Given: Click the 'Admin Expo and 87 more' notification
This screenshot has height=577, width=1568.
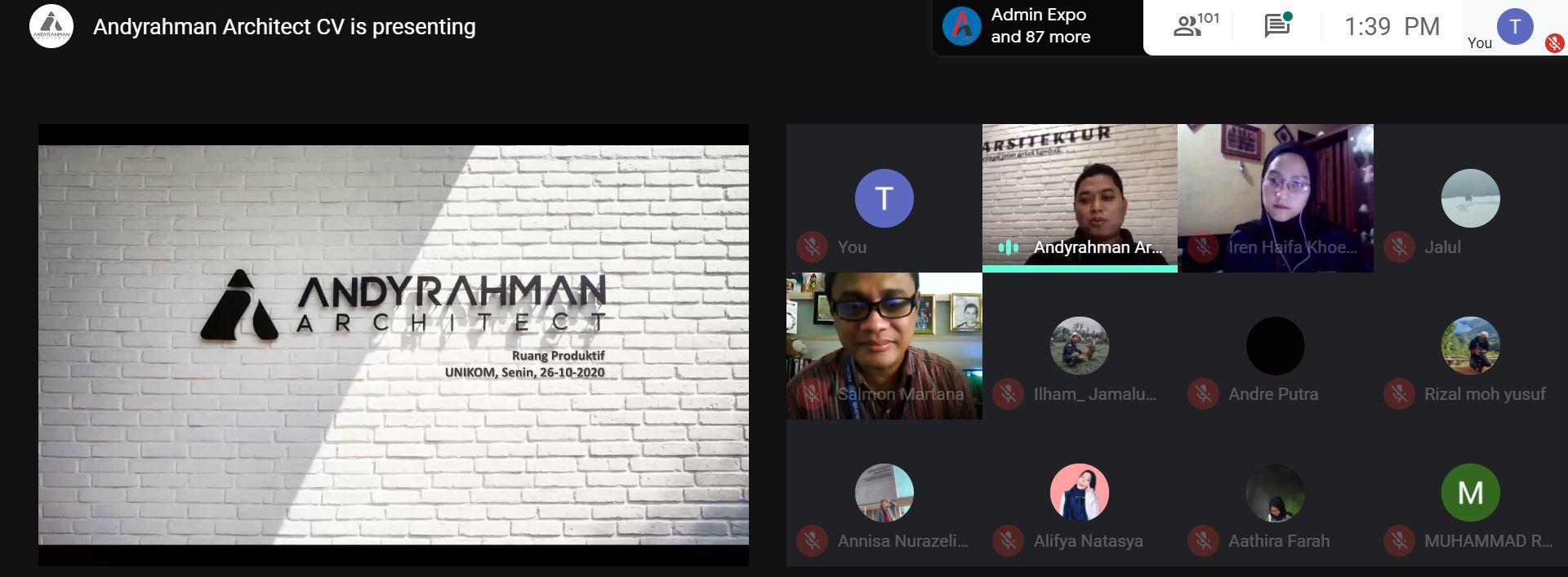Looking at the screenshot, I should [x=1040, y=26].
